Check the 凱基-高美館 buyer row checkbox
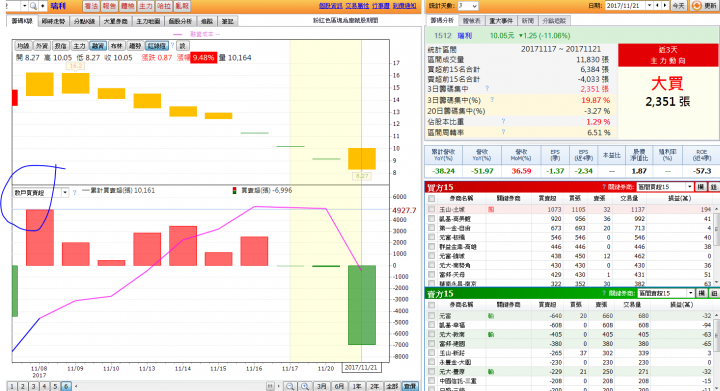 click(x=432, y=218)
